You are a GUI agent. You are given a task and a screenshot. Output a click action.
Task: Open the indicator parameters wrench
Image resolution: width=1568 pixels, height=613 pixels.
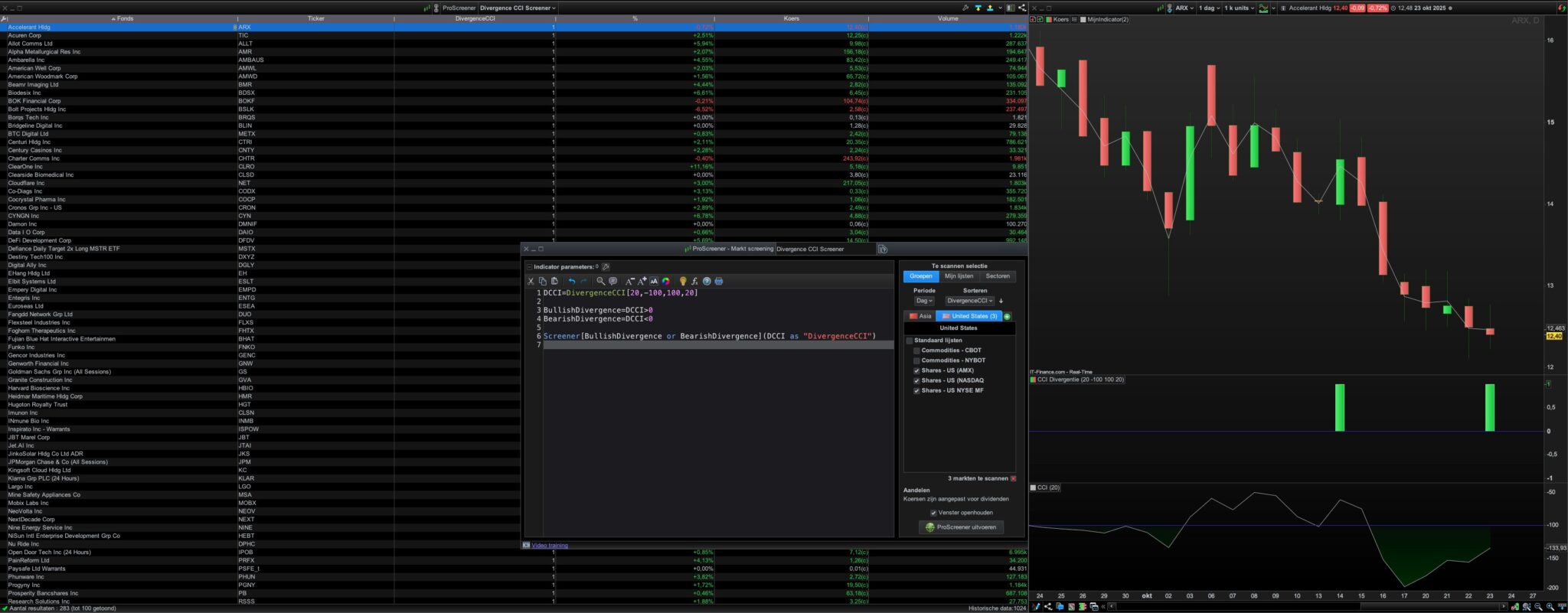coord(606,267)
